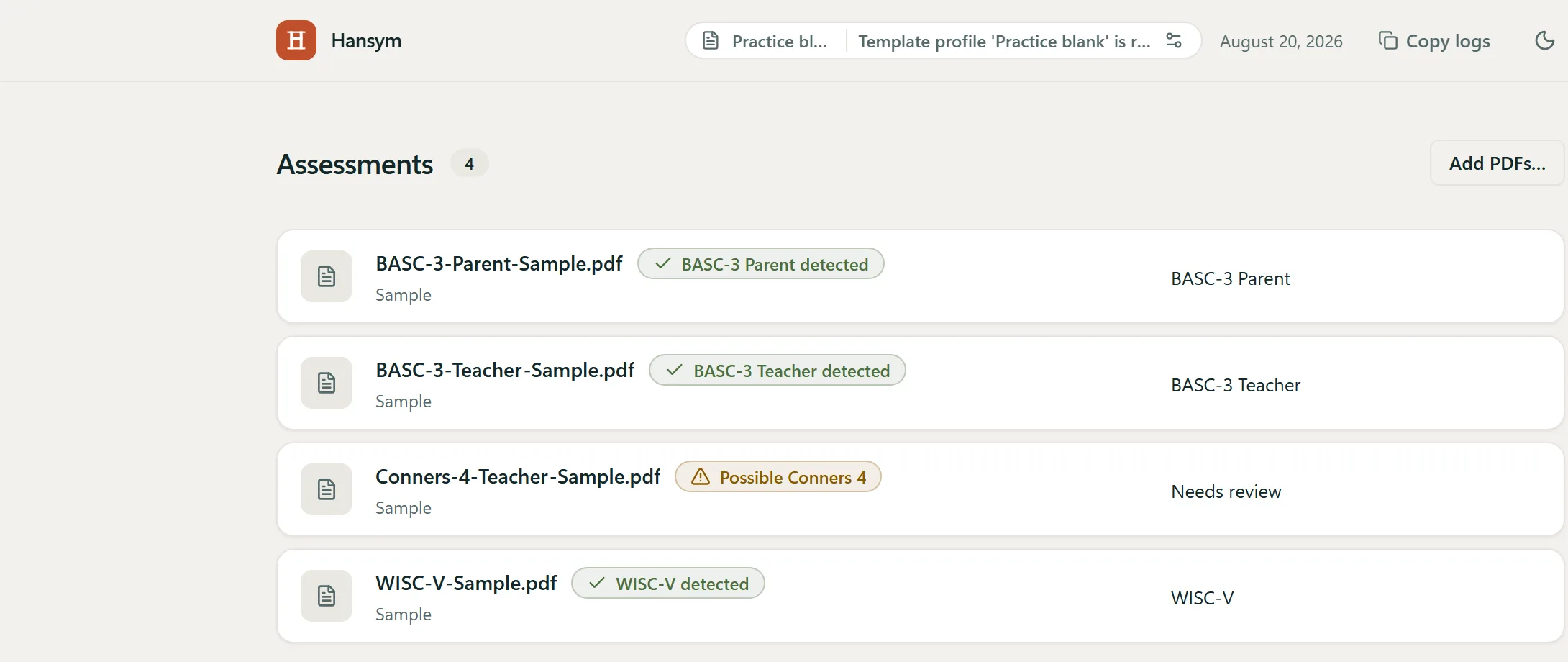
Task: Click the Assessments count badge showing 4
Action: pos(469,163)
